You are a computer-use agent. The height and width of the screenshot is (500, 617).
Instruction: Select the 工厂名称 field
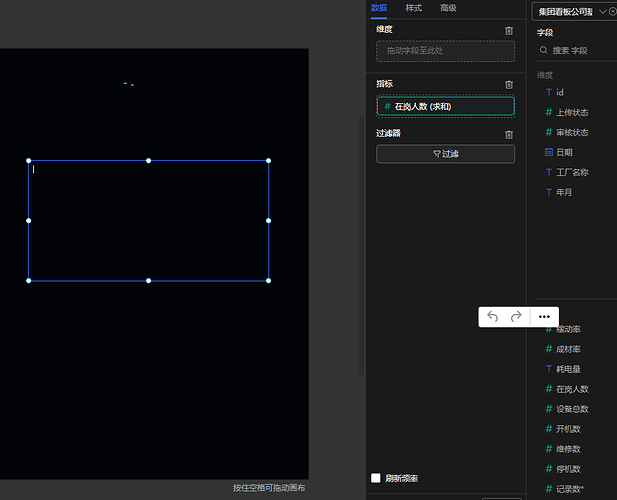coord(571,172)
